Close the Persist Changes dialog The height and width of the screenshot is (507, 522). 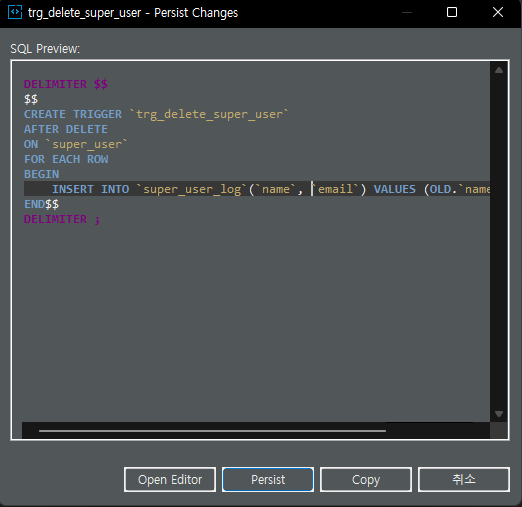coord(498,12)
